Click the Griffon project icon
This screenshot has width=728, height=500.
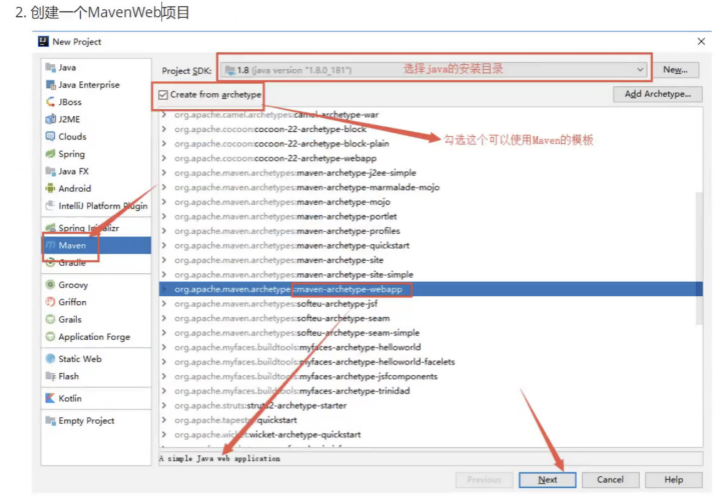pos(50,302)
